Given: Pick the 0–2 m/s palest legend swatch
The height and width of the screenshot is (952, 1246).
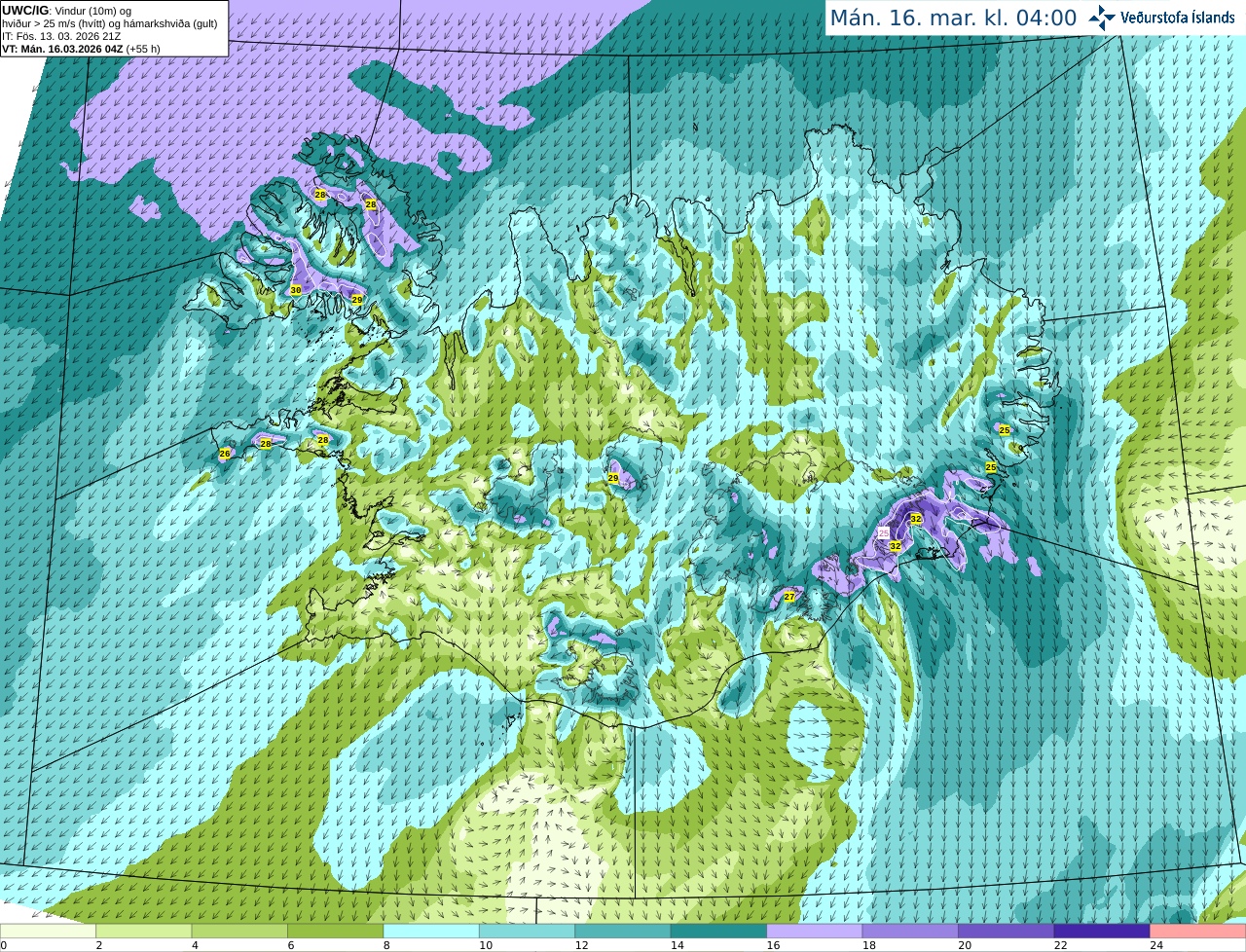Looking at the screenshot, I should click(48, 931).
